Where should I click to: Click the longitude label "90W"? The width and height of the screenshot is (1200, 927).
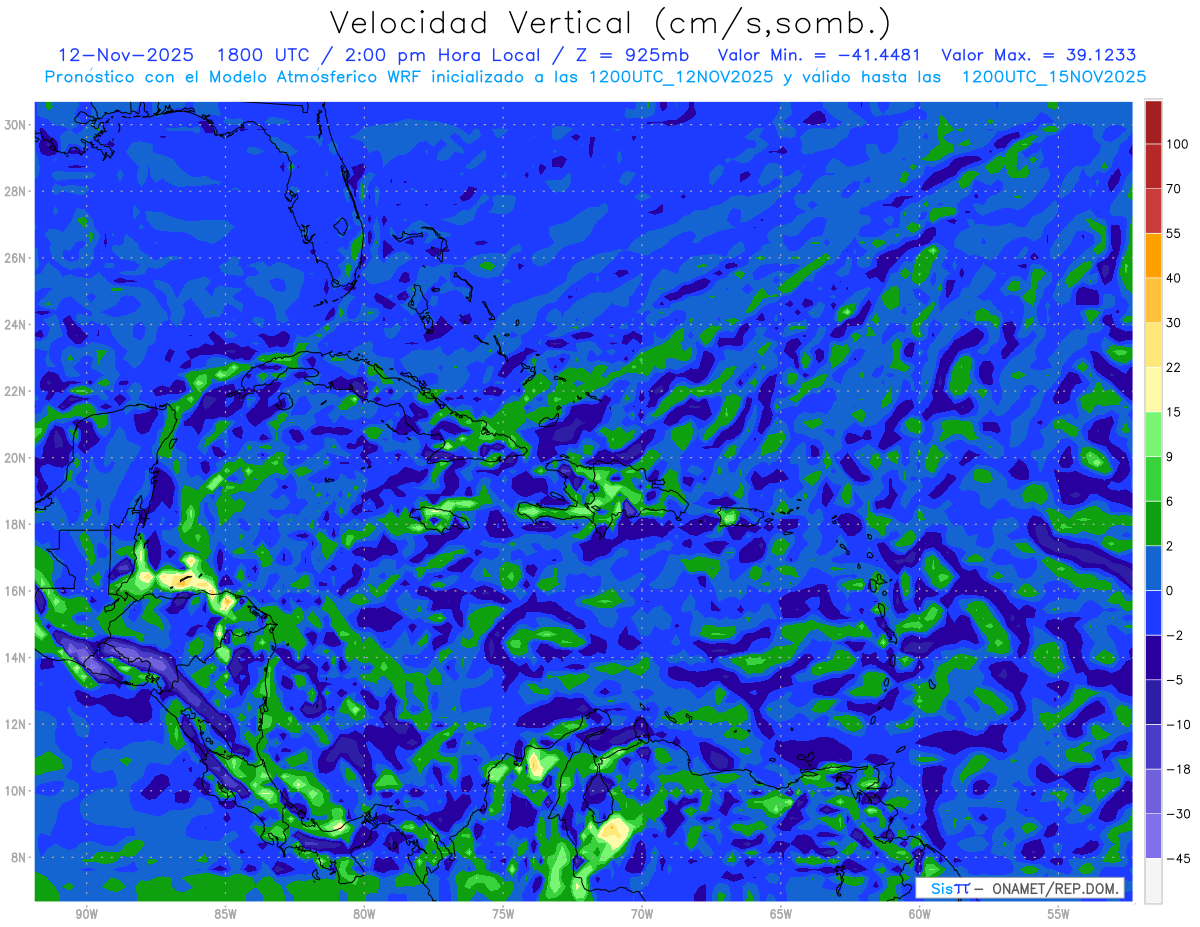(x=86, y=914)
